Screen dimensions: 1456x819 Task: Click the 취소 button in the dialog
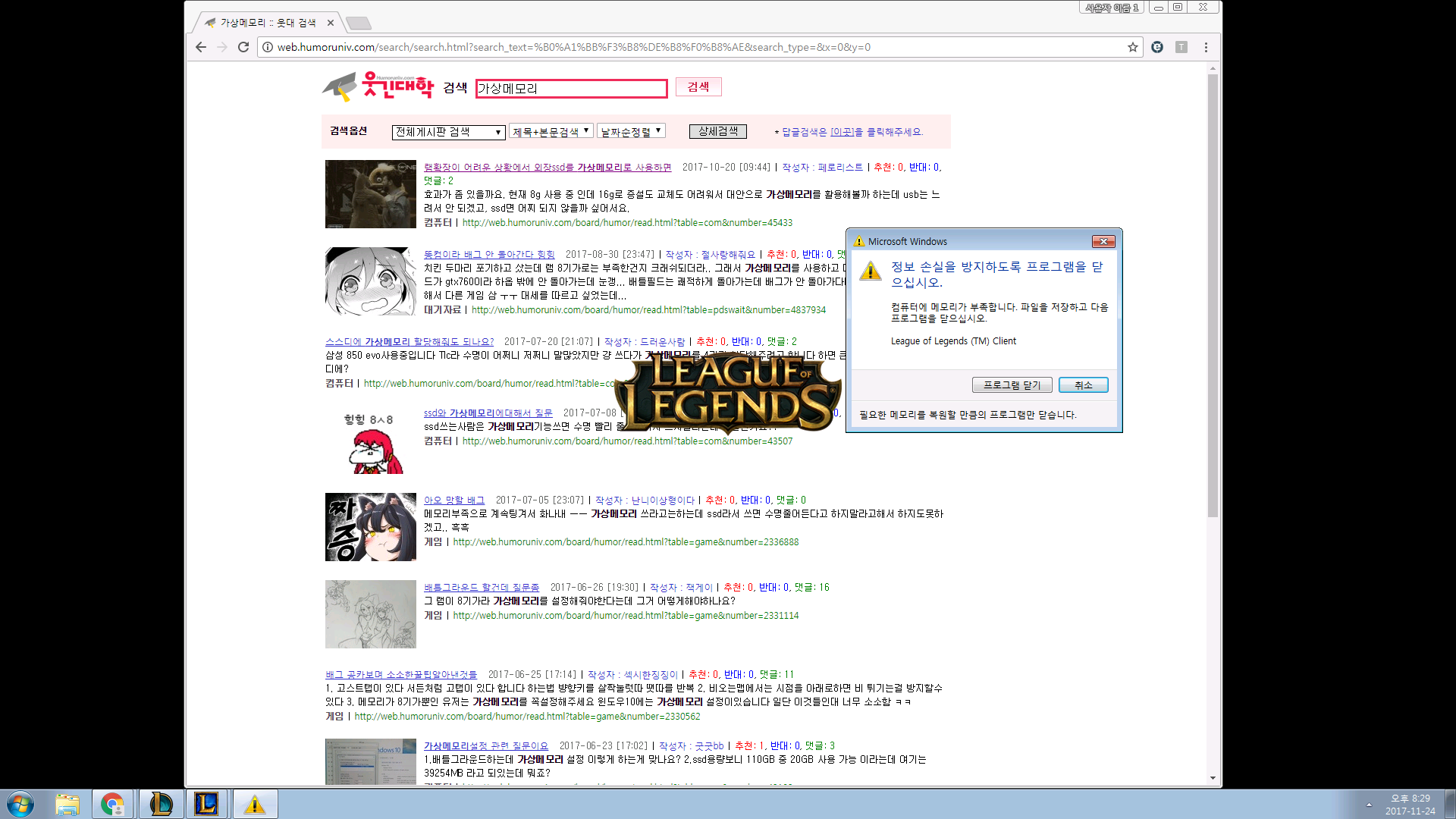click(x=1083, y=385)
